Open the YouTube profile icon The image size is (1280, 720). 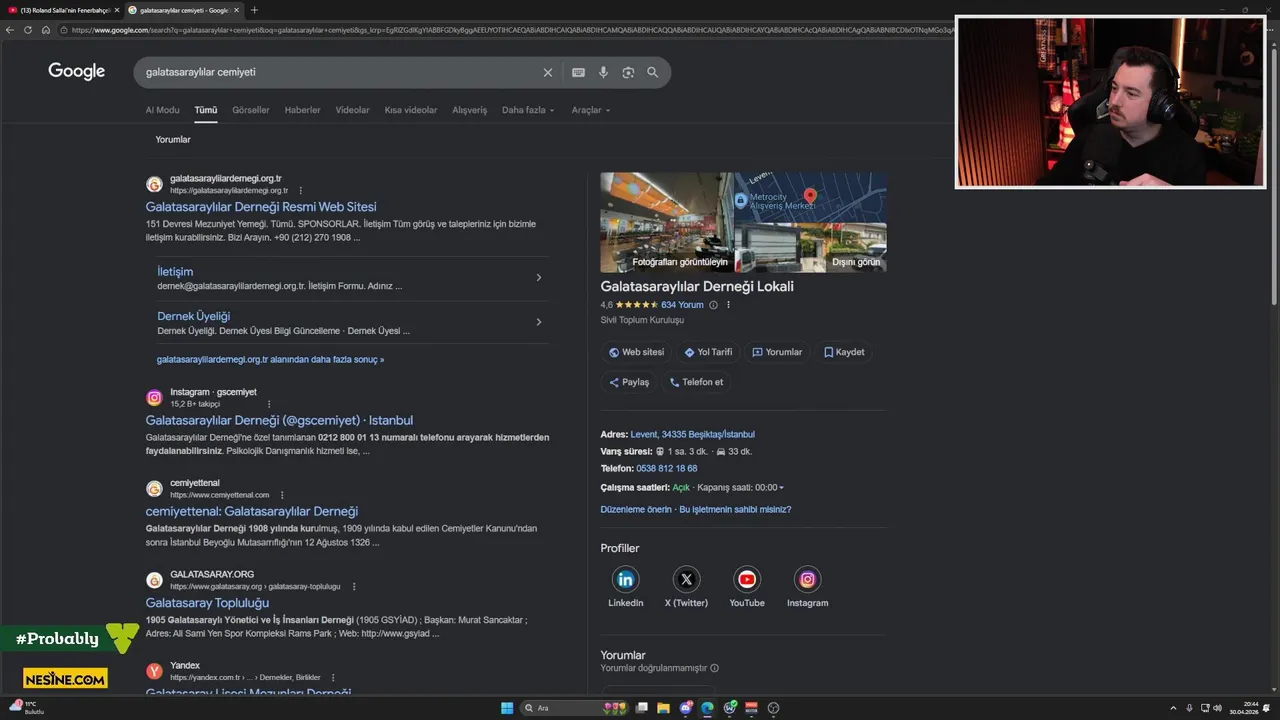point(747,579)
